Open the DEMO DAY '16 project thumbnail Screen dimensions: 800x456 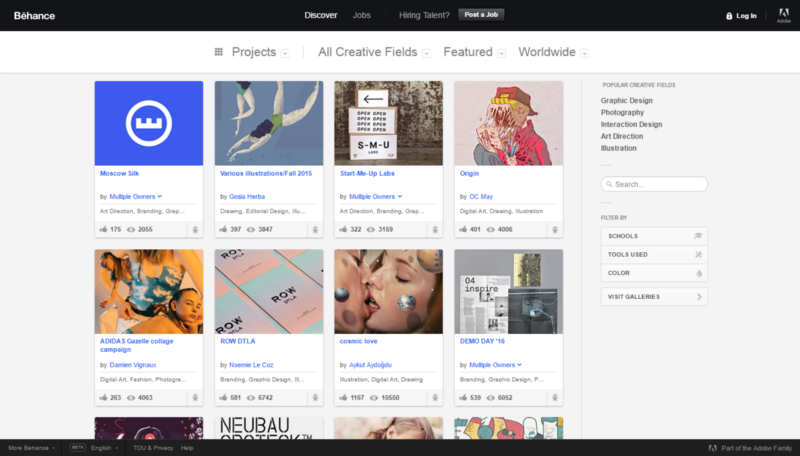[509, 292]
